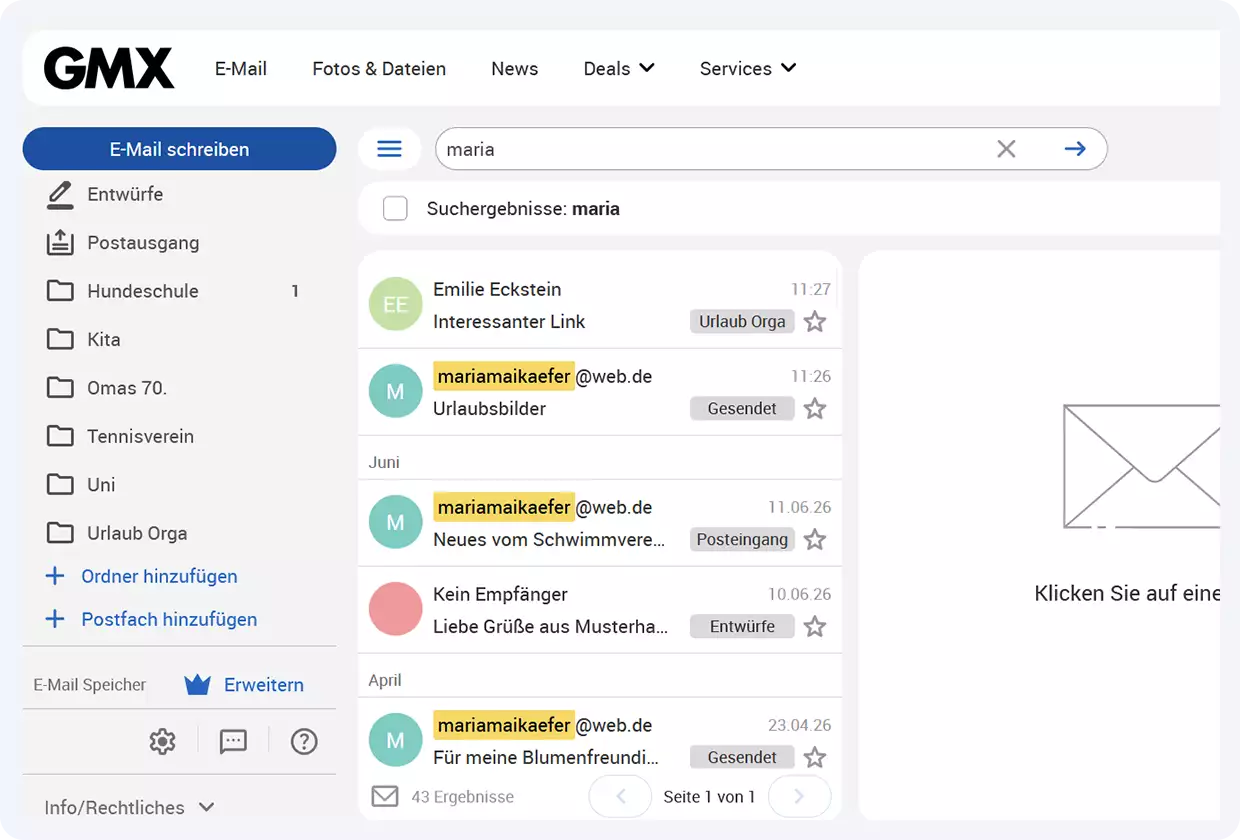Viewport: 1240px width, 840px height.
Task: Open settings gear in sidebar
Action: point(162,741)
